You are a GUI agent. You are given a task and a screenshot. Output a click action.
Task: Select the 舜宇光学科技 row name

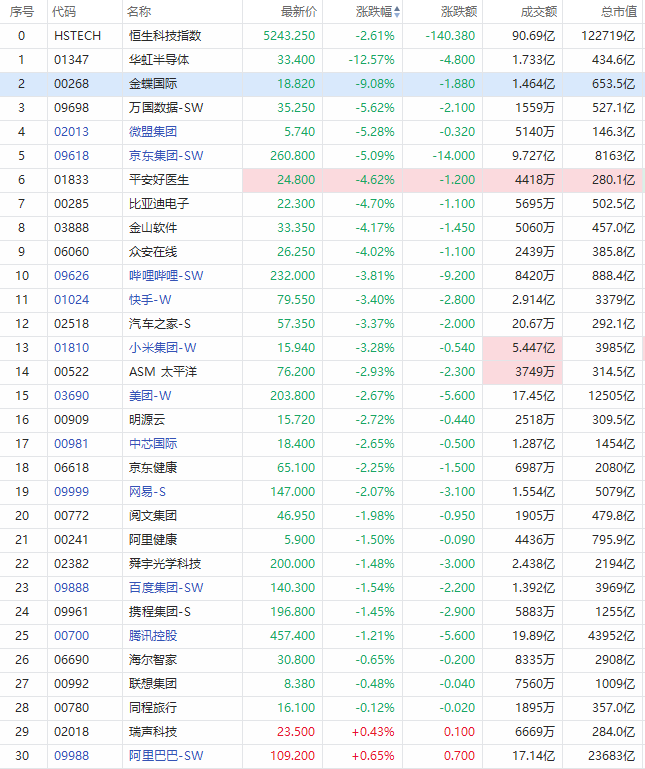pyautogui.click(x=165, y=564)
